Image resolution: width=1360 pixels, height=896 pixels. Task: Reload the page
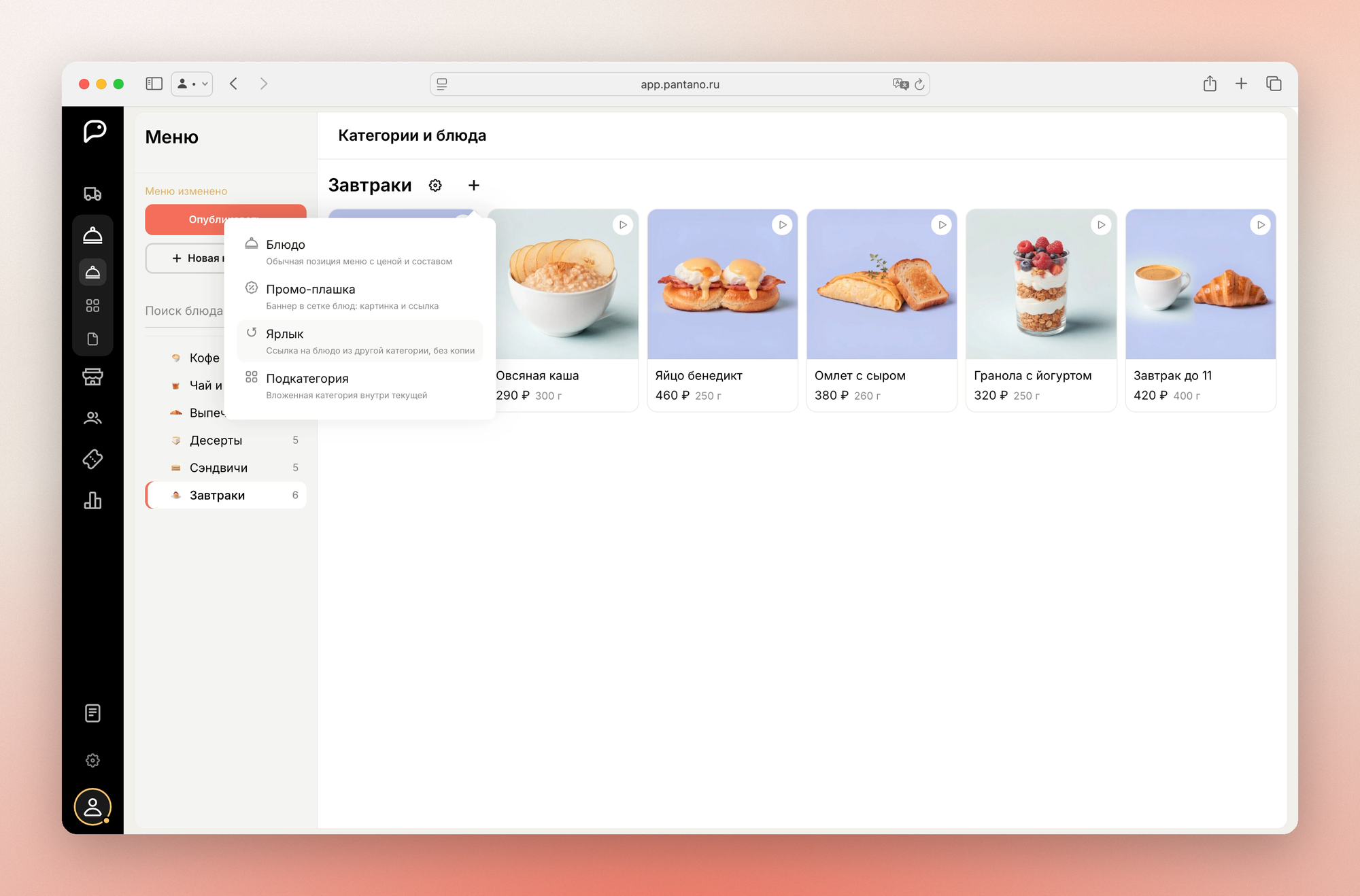pos(919,84)
